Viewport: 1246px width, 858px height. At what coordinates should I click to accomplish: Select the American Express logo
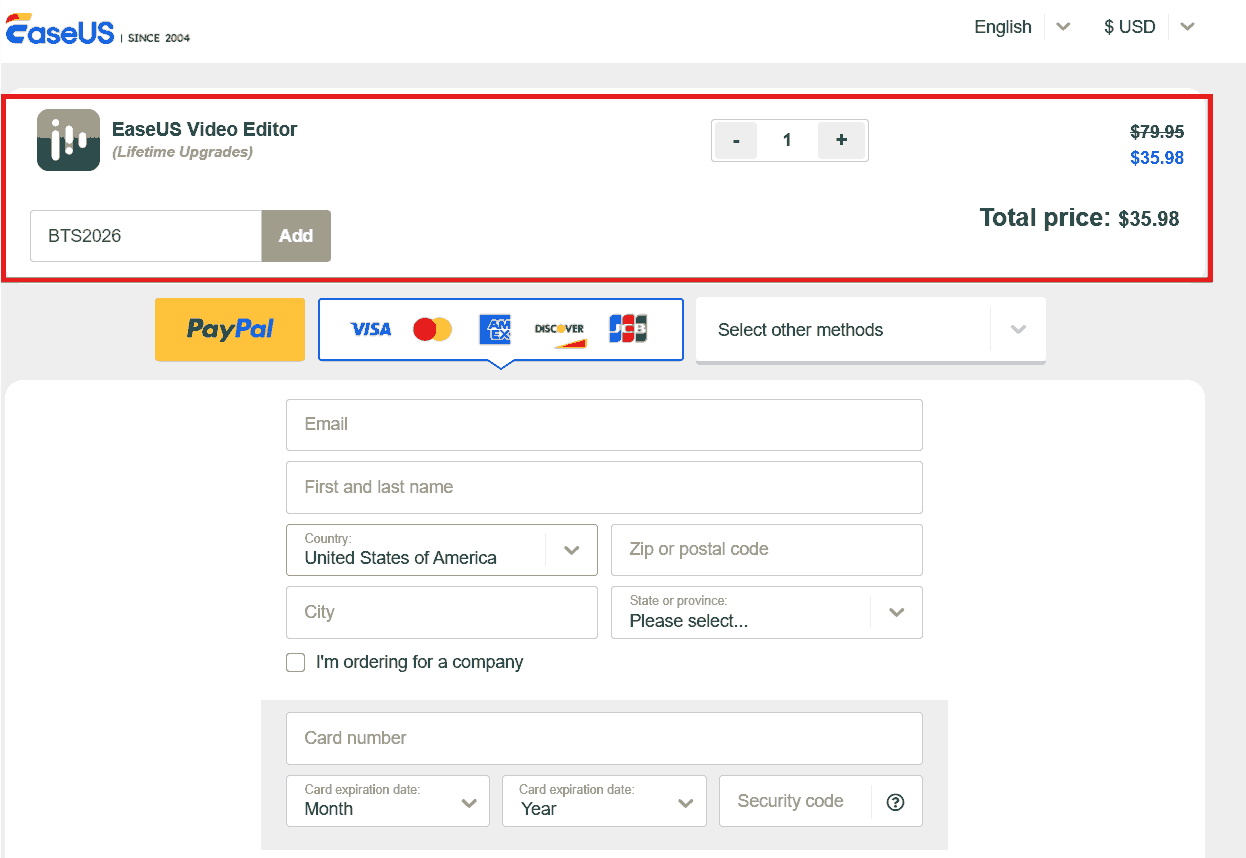point(495,329)
